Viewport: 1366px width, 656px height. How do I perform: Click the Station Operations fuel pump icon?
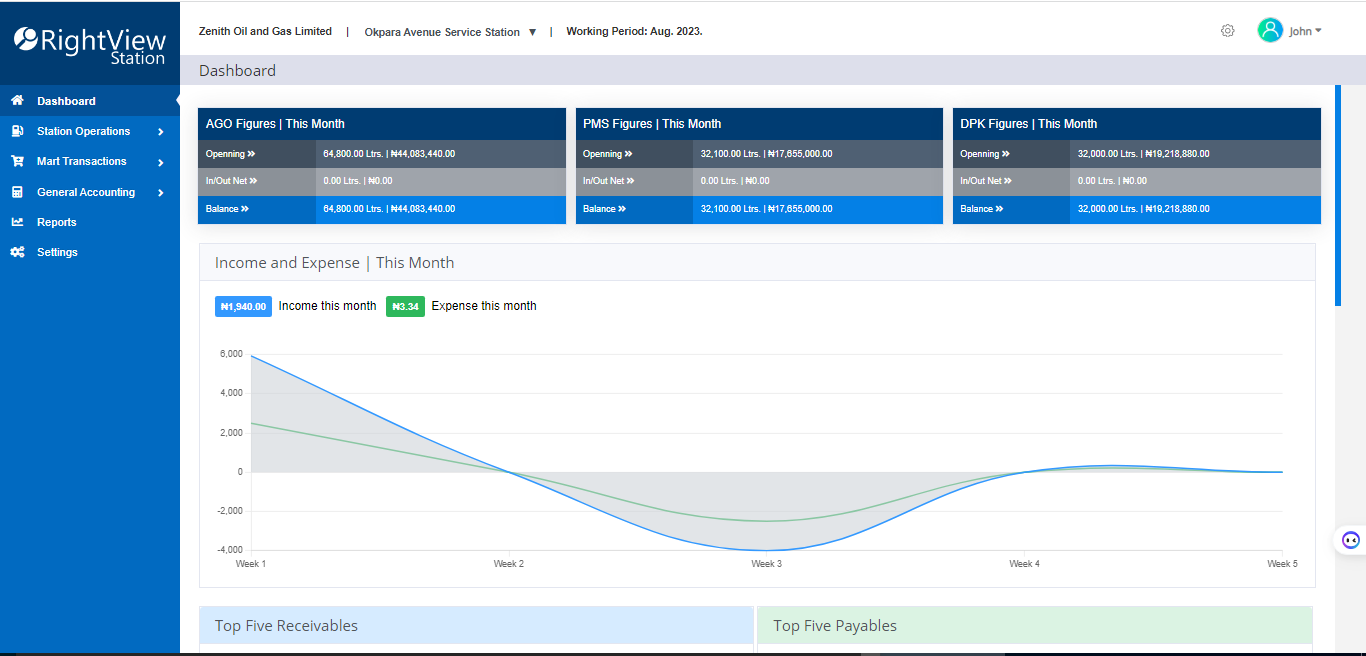[17, 131]
